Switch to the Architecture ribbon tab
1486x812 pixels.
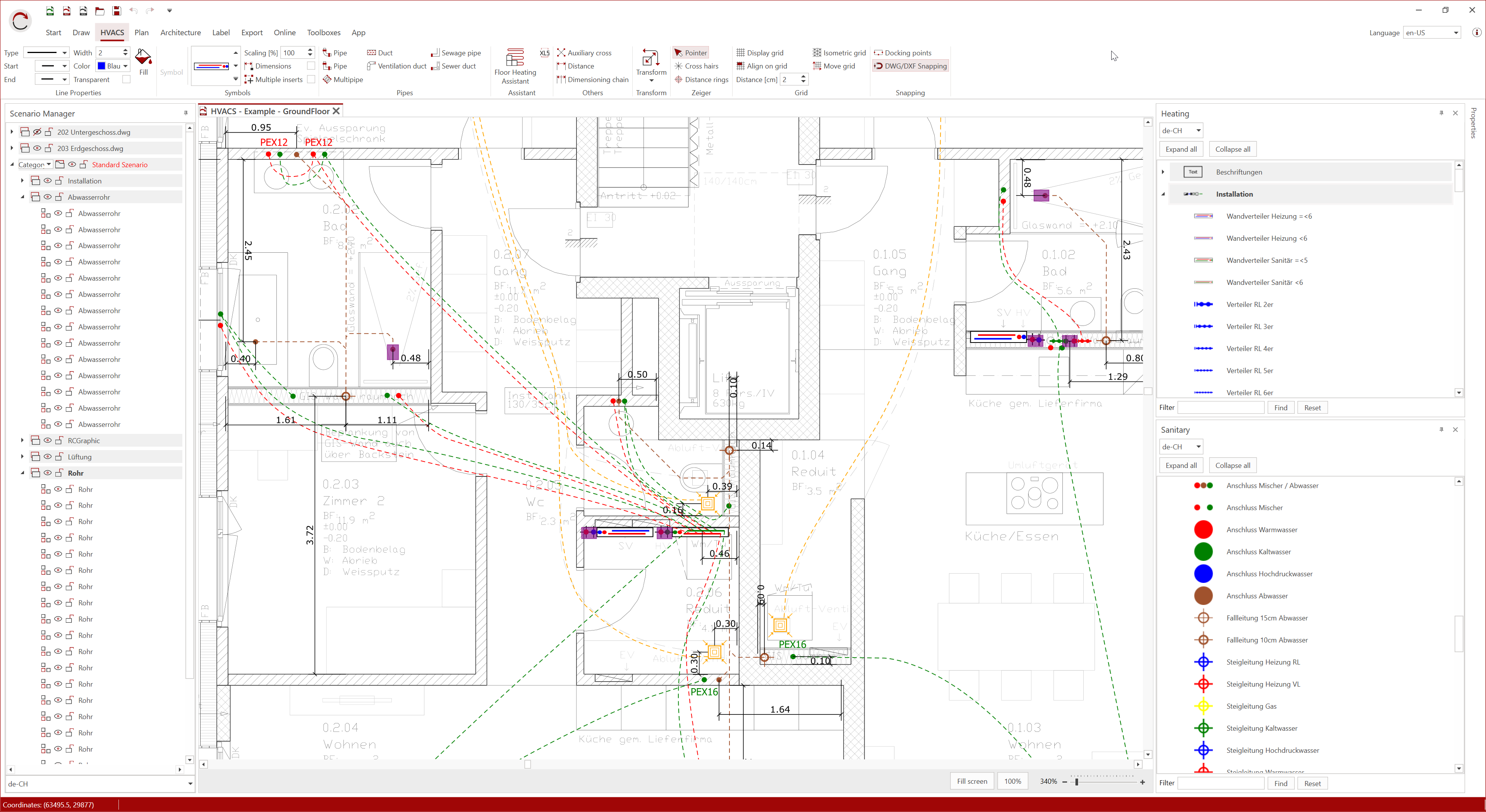click(180, 33)
